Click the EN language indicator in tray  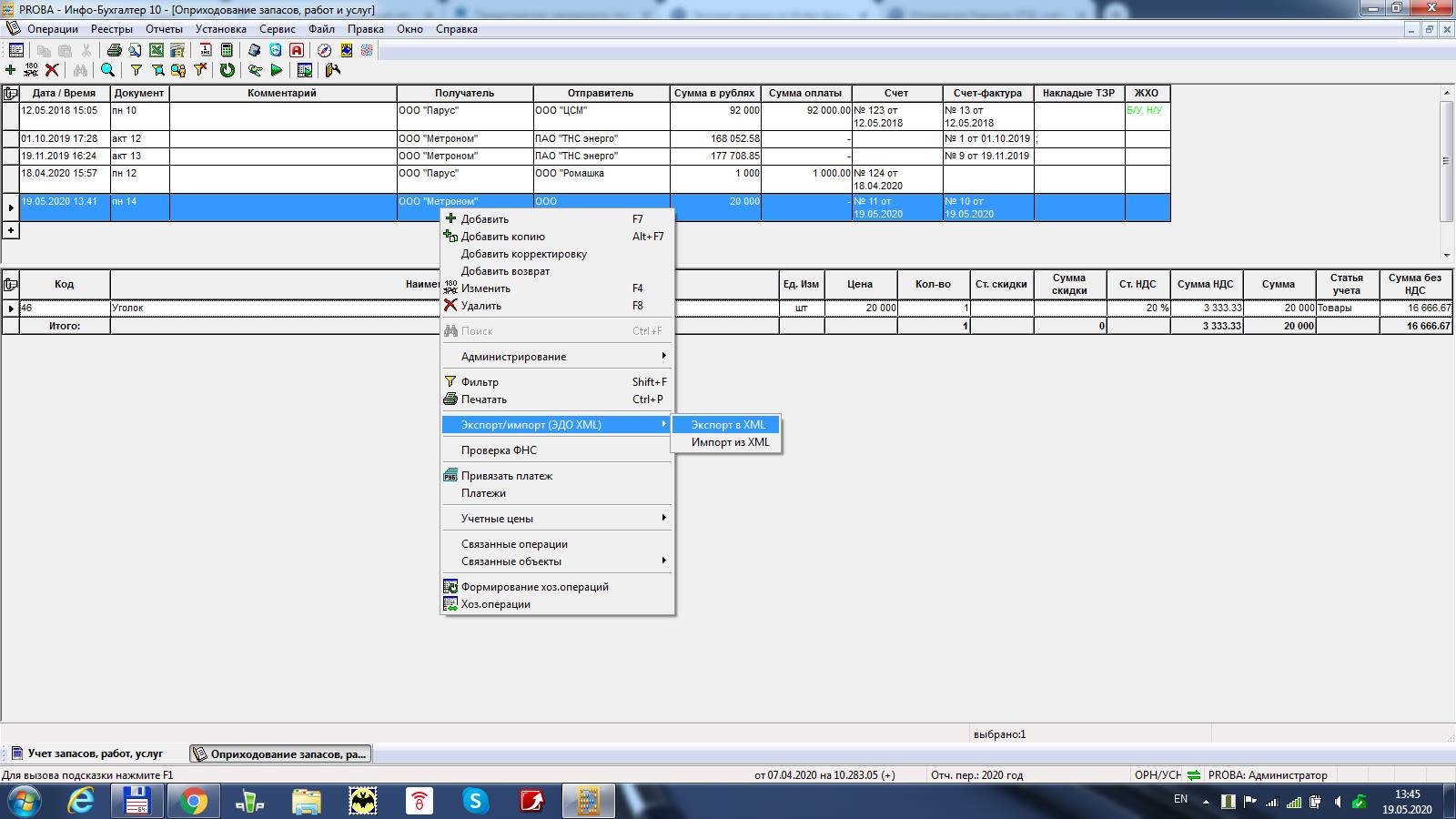pyautogui.click(x=1180, y=799)
